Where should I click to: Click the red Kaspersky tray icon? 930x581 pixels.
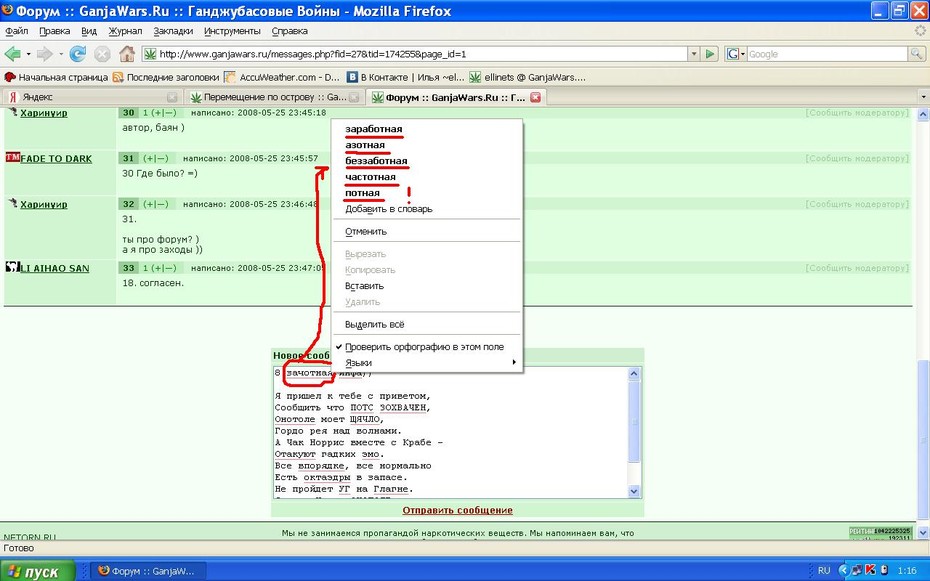(870, 570)
